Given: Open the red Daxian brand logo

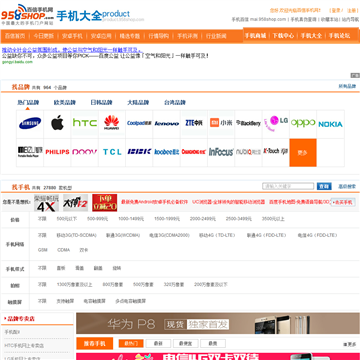Looking at the screenshot, I should [x=194, y=152].
